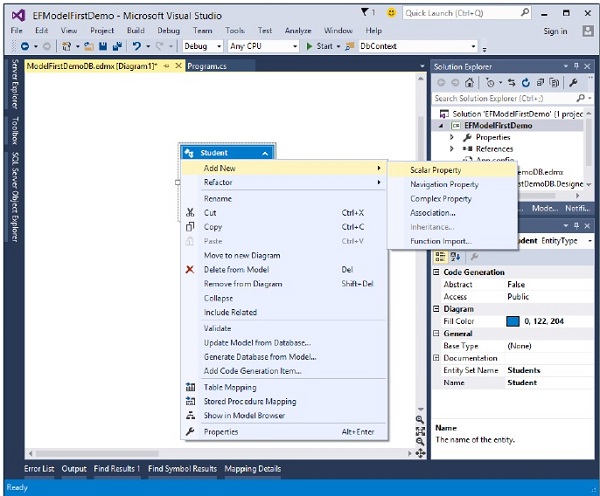Expand the Properties node in Solution Explorer

[x=452, y=137]
